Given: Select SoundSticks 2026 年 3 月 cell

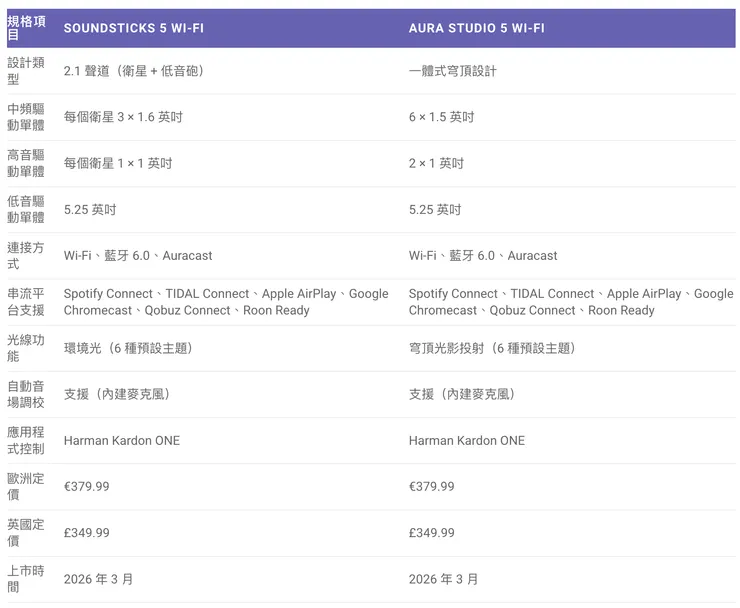Looking at the screenshot, I should (x=98, y=579).
